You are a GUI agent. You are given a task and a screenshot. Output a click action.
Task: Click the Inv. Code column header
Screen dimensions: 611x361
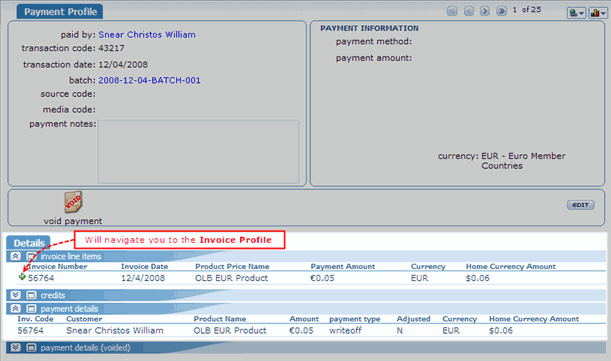(35, 319)
